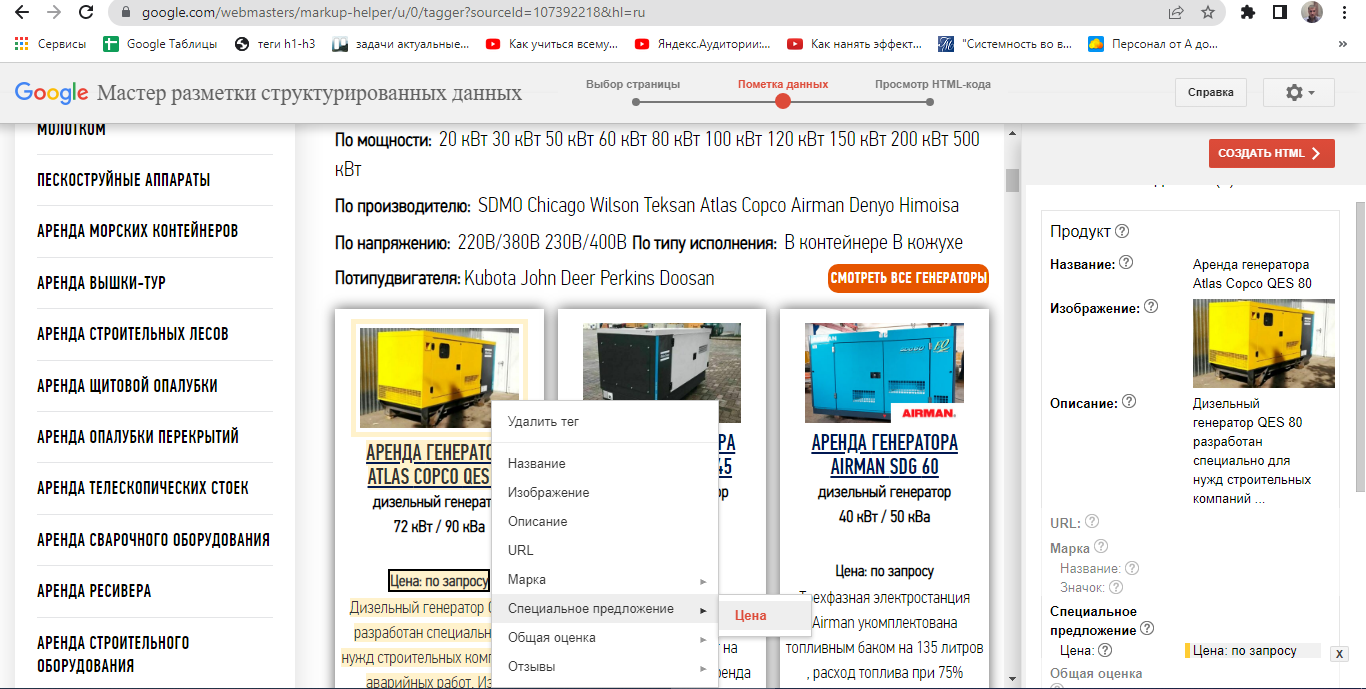Select Название in context menu
The height and width of the screenshot is (689, 1366).
click(x=605, y=464)
